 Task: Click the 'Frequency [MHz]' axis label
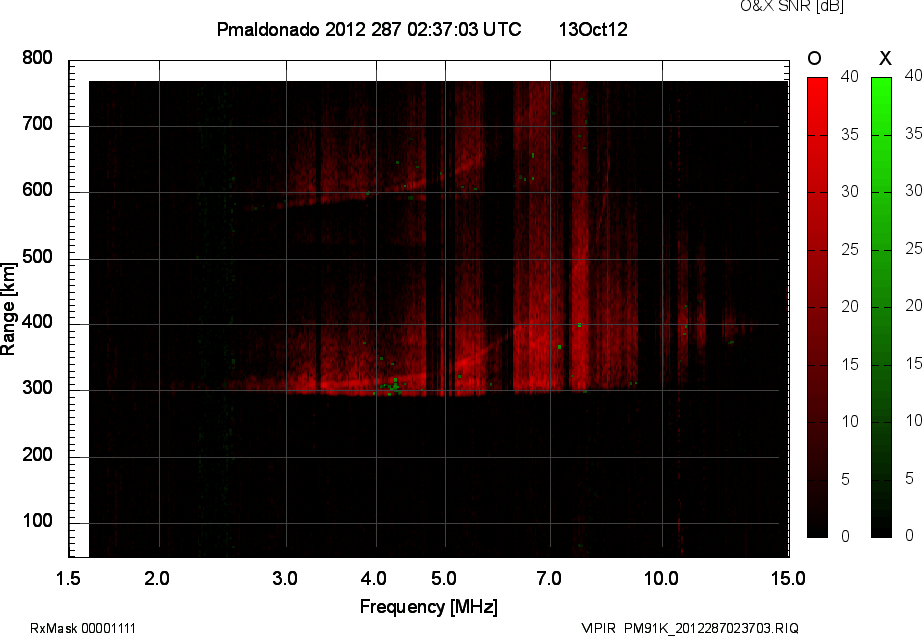coord(429,607)
